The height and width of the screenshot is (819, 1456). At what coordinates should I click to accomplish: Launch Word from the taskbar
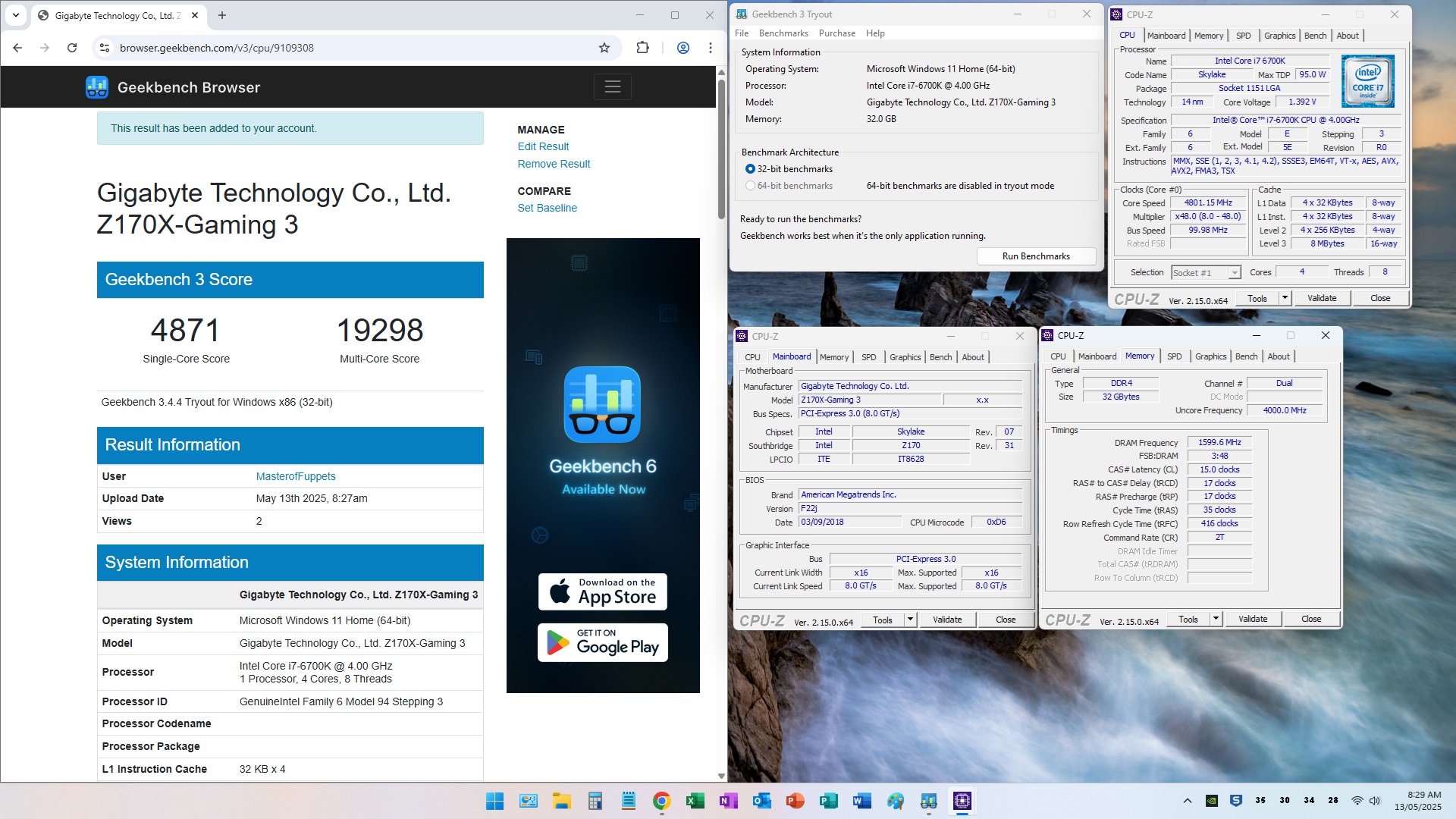(861, 801)
